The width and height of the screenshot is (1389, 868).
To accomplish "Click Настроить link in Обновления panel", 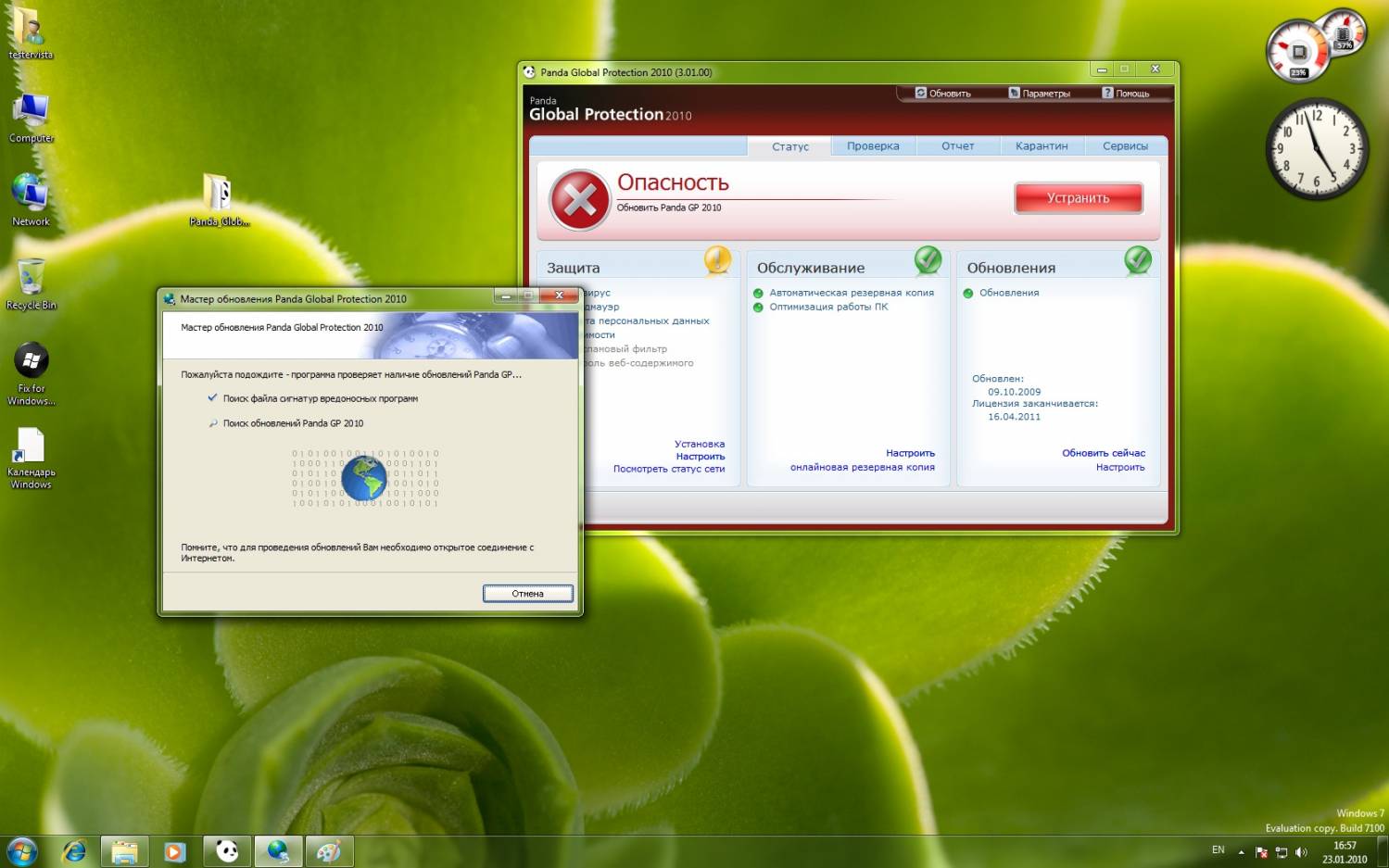I will point(1120,467).
